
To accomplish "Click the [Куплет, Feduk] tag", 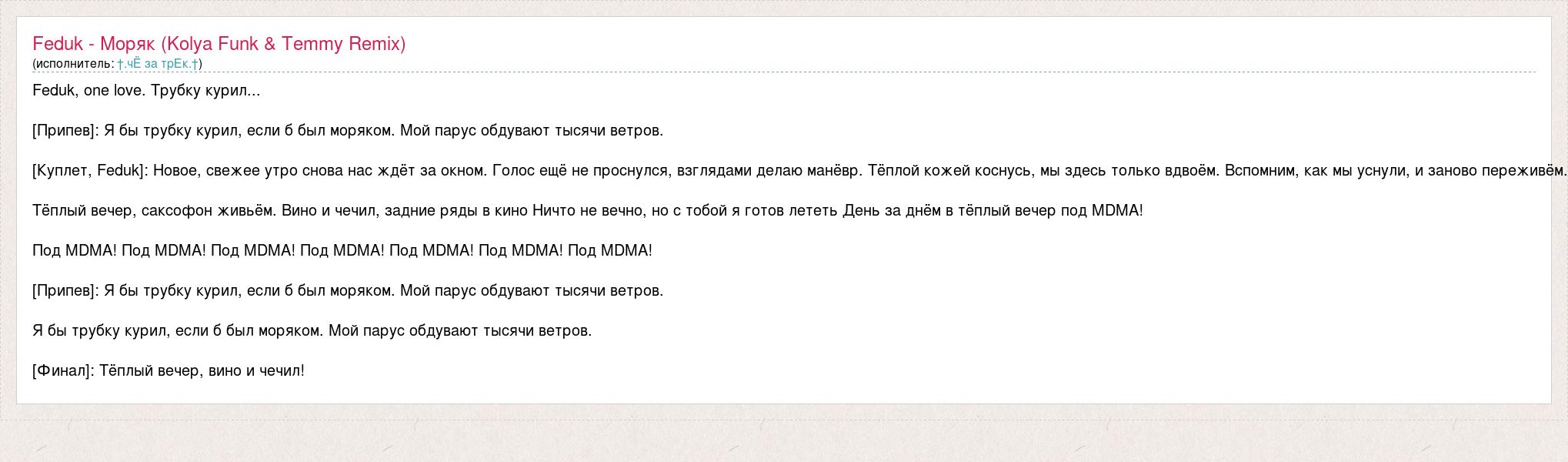I will coord(90,171).
